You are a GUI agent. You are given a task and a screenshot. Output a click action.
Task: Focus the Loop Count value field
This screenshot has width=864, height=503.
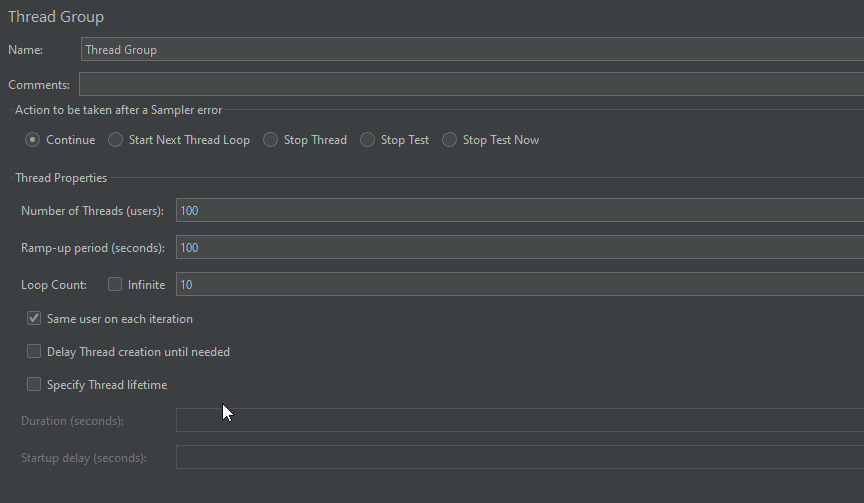(x=520, y=284)
